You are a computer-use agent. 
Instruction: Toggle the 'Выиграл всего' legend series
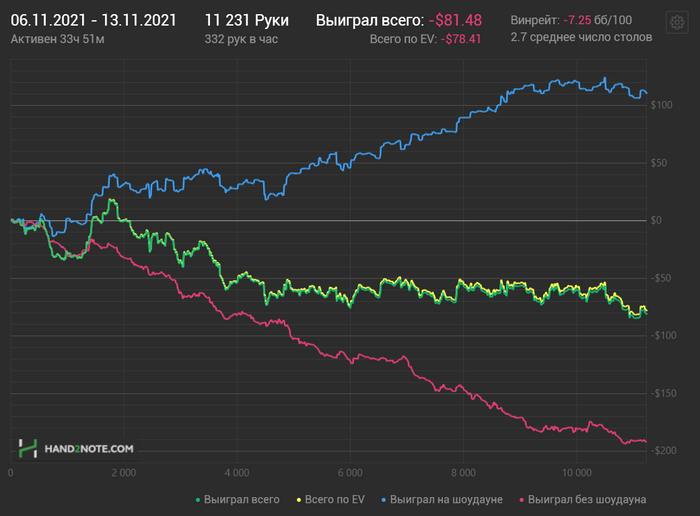tap(238, 499)
